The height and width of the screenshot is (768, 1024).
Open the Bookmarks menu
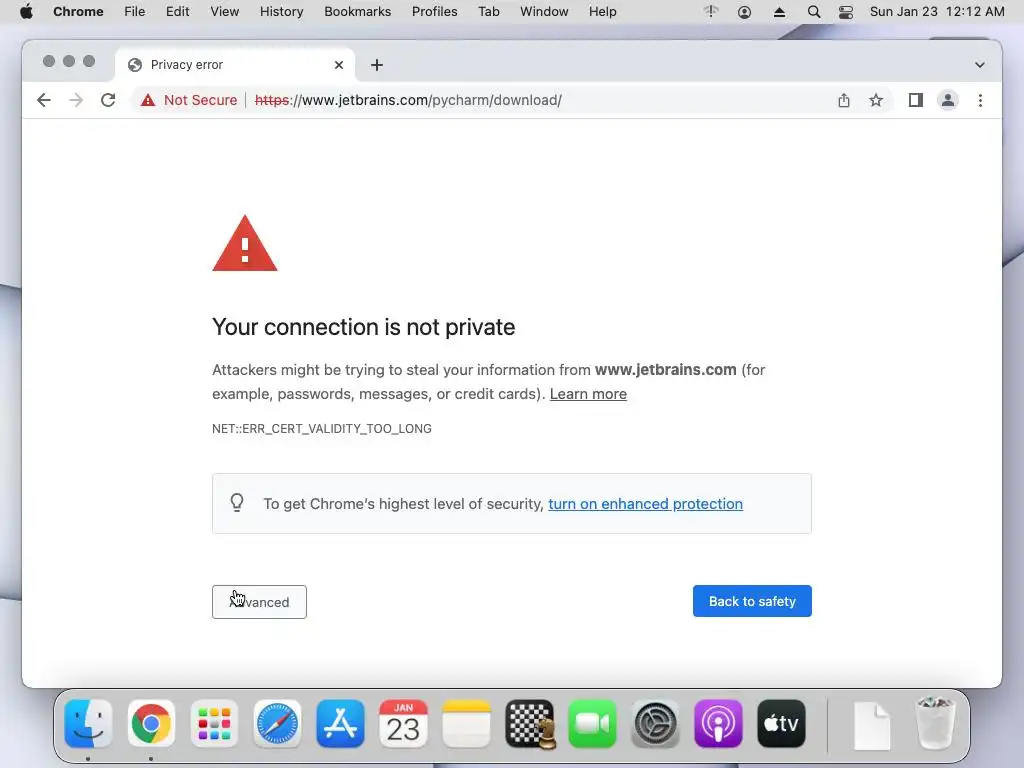(358, 12)
